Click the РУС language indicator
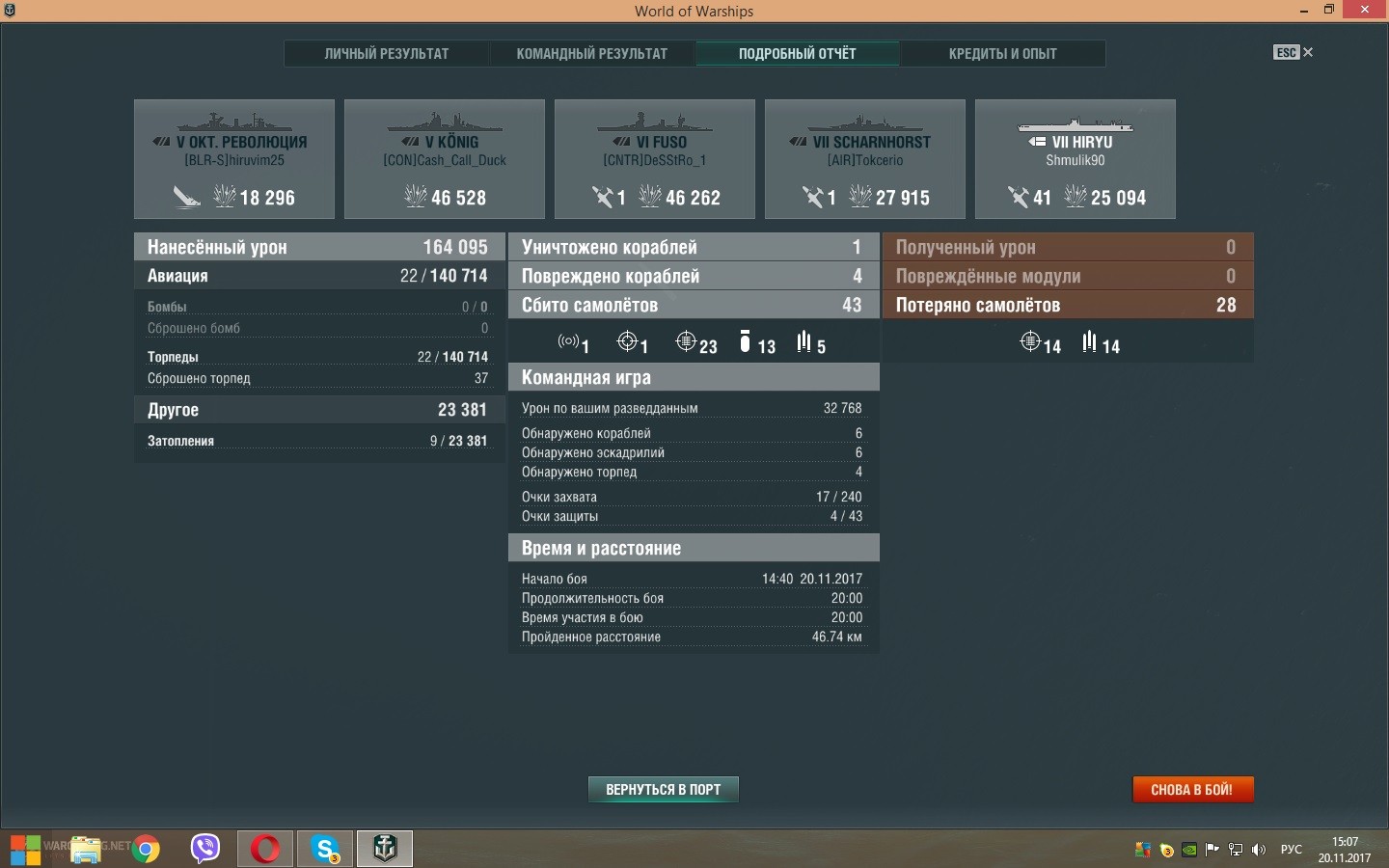1389x868 pixels. [x=1291, y=850]
